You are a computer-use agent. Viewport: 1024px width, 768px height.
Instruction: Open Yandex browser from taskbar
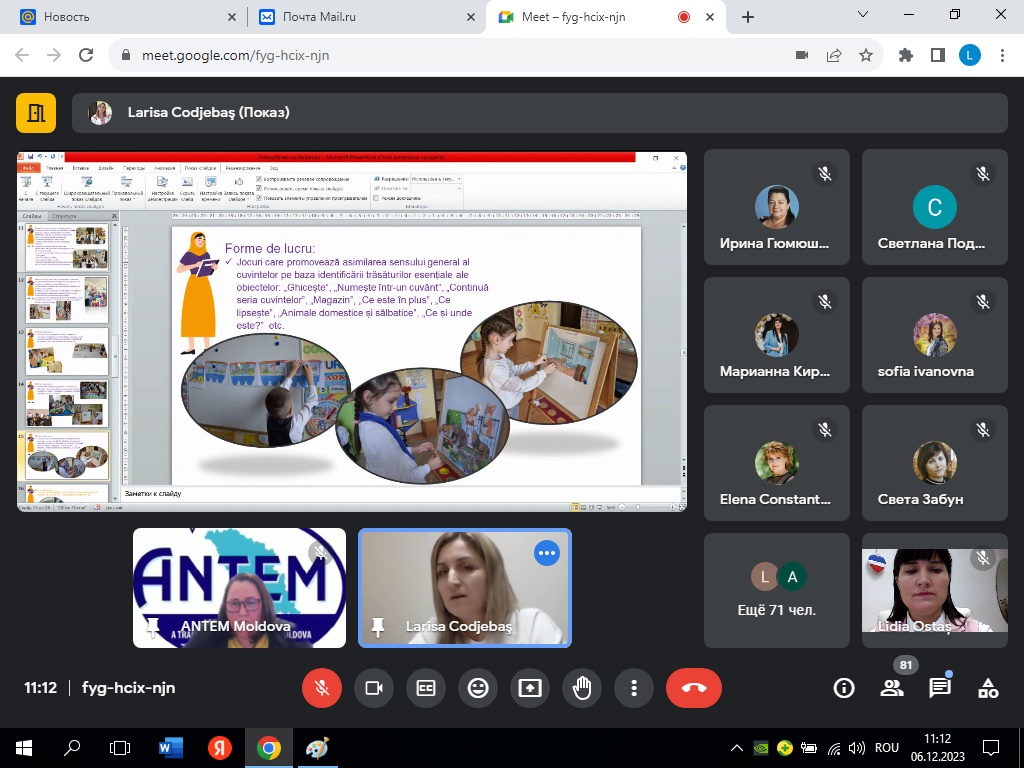[x=219, y=748]
